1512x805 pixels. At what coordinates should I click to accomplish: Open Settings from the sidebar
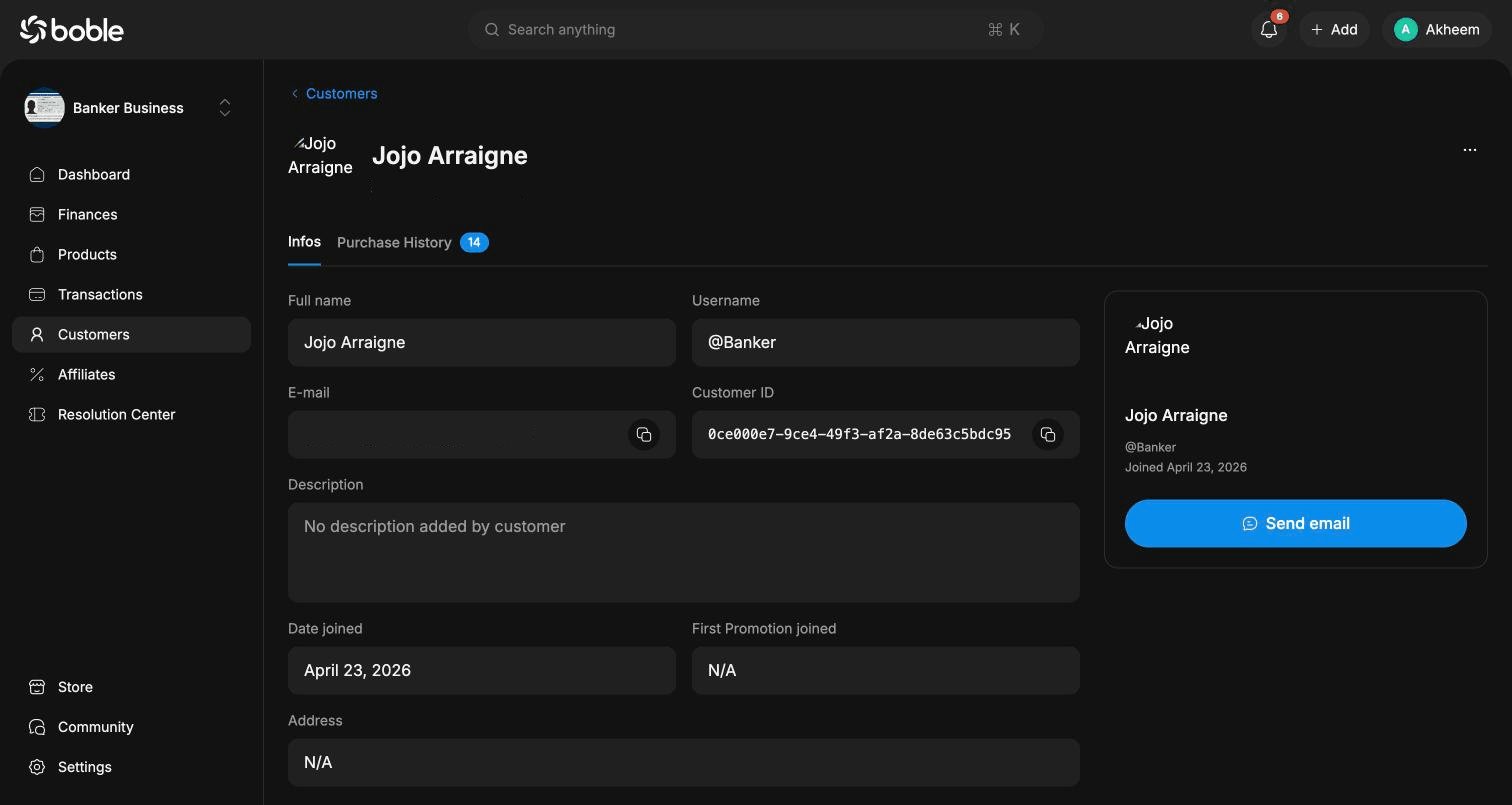click(x=131, y=767)
